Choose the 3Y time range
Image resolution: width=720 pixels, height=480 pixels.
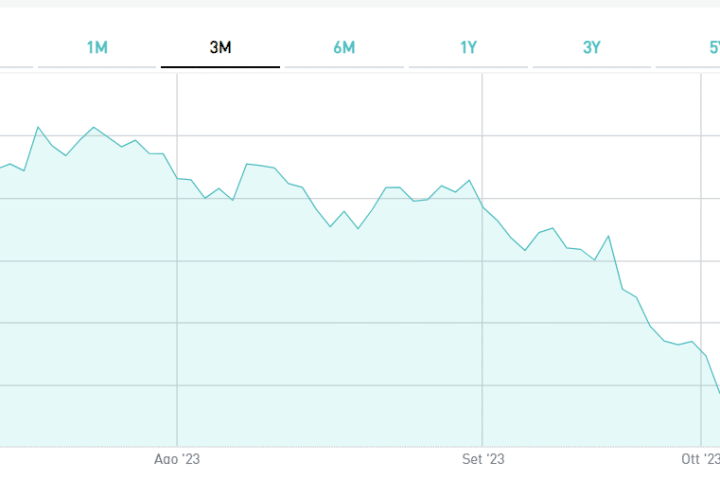click(592, 47)
